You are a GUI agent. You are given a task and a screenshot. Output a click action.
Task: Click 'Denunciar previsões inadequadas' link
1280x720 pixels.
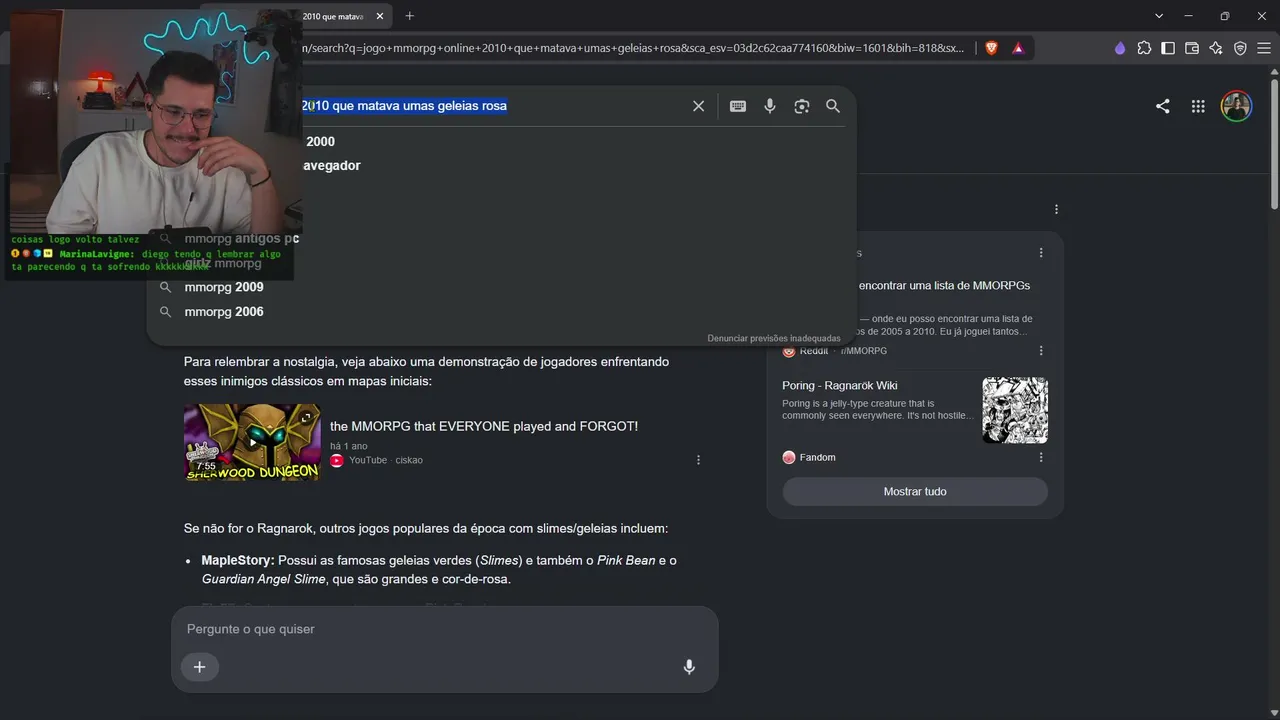click(x=774, y=338)
